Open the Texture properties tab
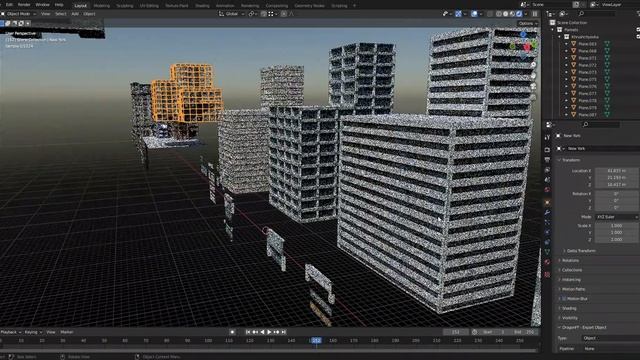 [x=547, y=274]
